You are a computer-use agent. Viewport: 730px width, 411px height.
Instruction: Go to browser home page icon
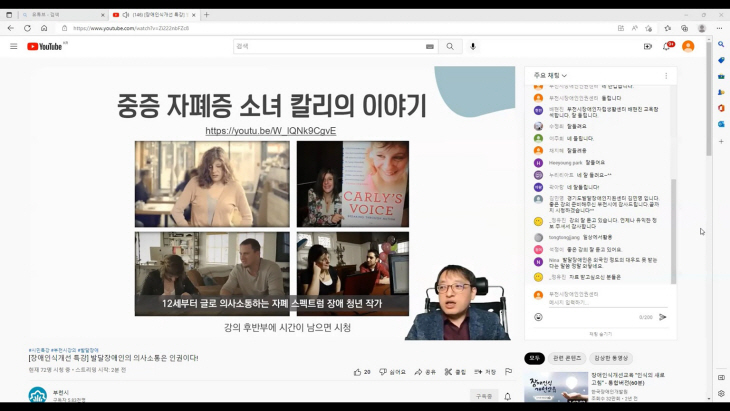click(x=44, y=28)
